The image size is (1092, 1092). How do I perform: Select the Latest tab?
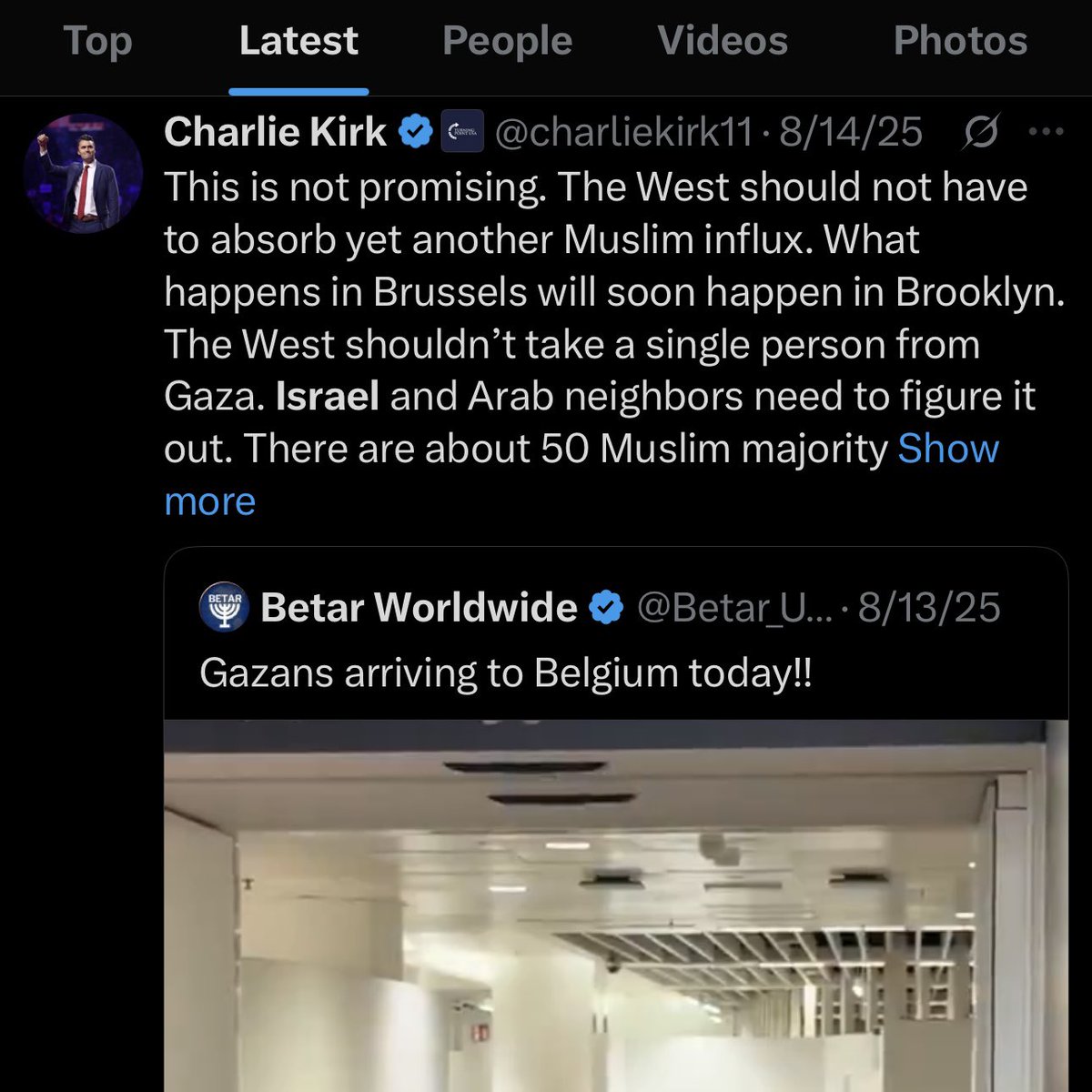click(x=298, y=42)
